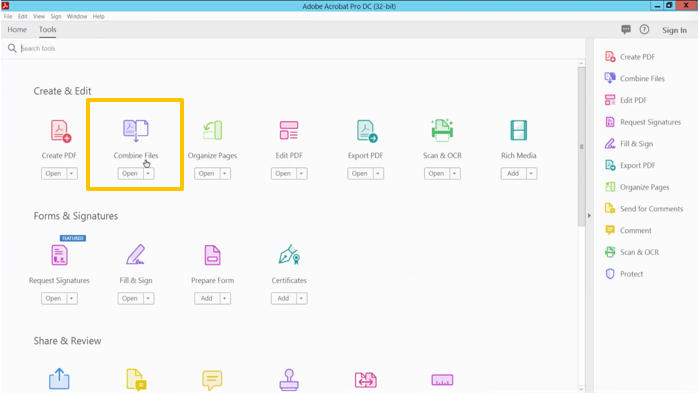700x393 pixels.
Task: Open Scan & OCR in right sidebar
Action: point(632,252)
